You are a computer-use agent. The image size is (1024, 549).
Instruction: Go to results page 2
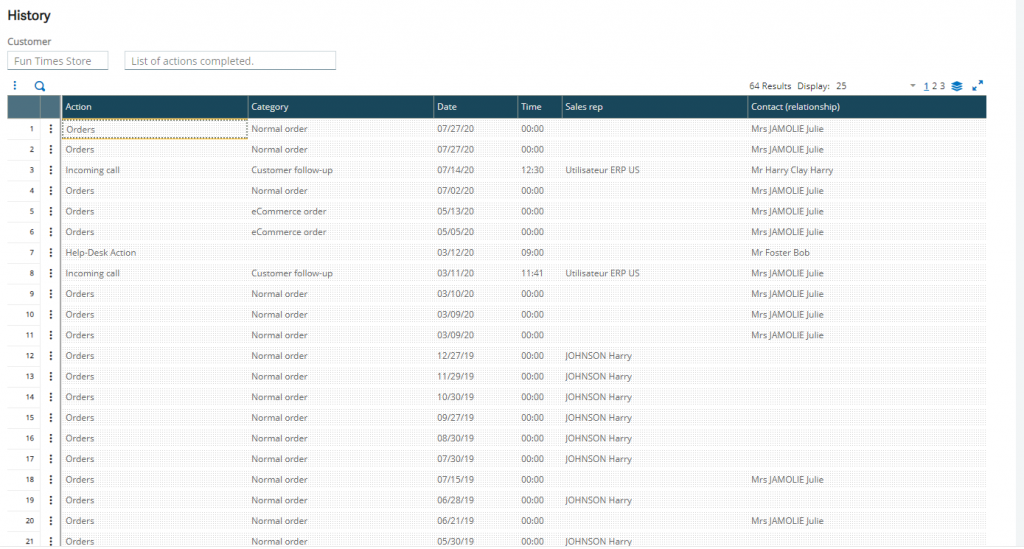click(x=935, y=86)
